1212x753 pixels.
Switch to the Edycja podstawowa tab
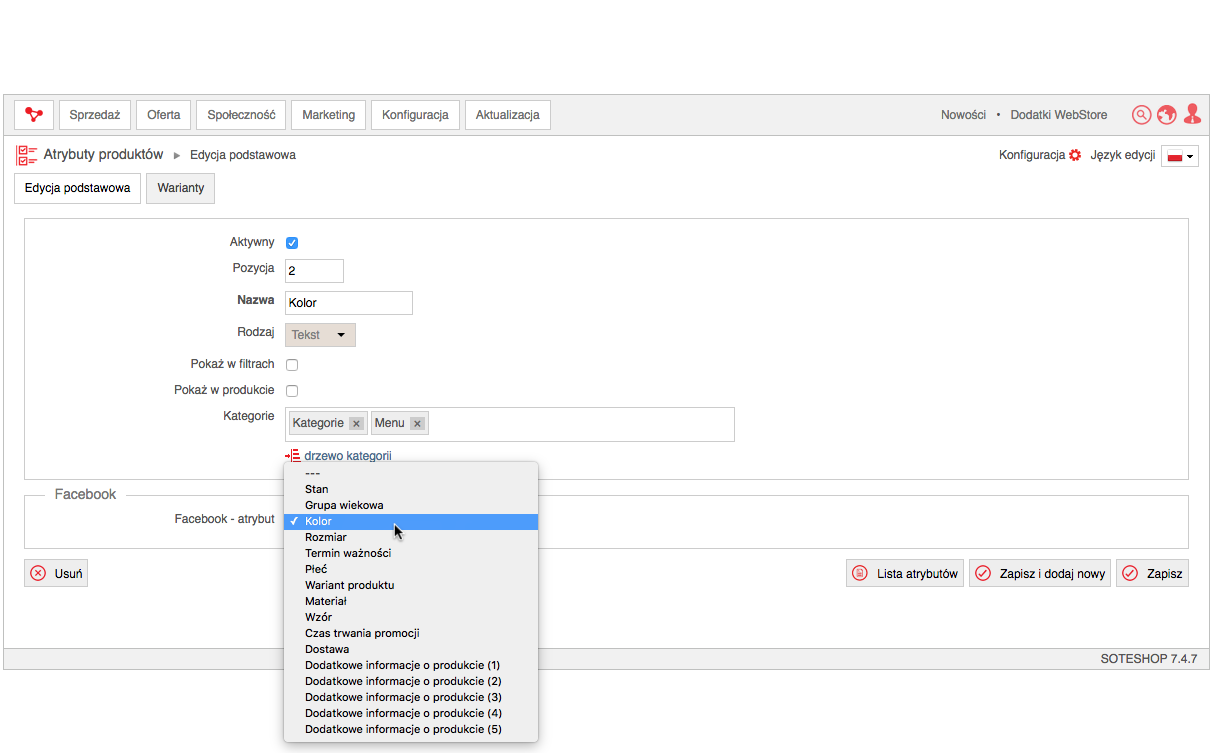pyautogui.click(x=78, y=188)
